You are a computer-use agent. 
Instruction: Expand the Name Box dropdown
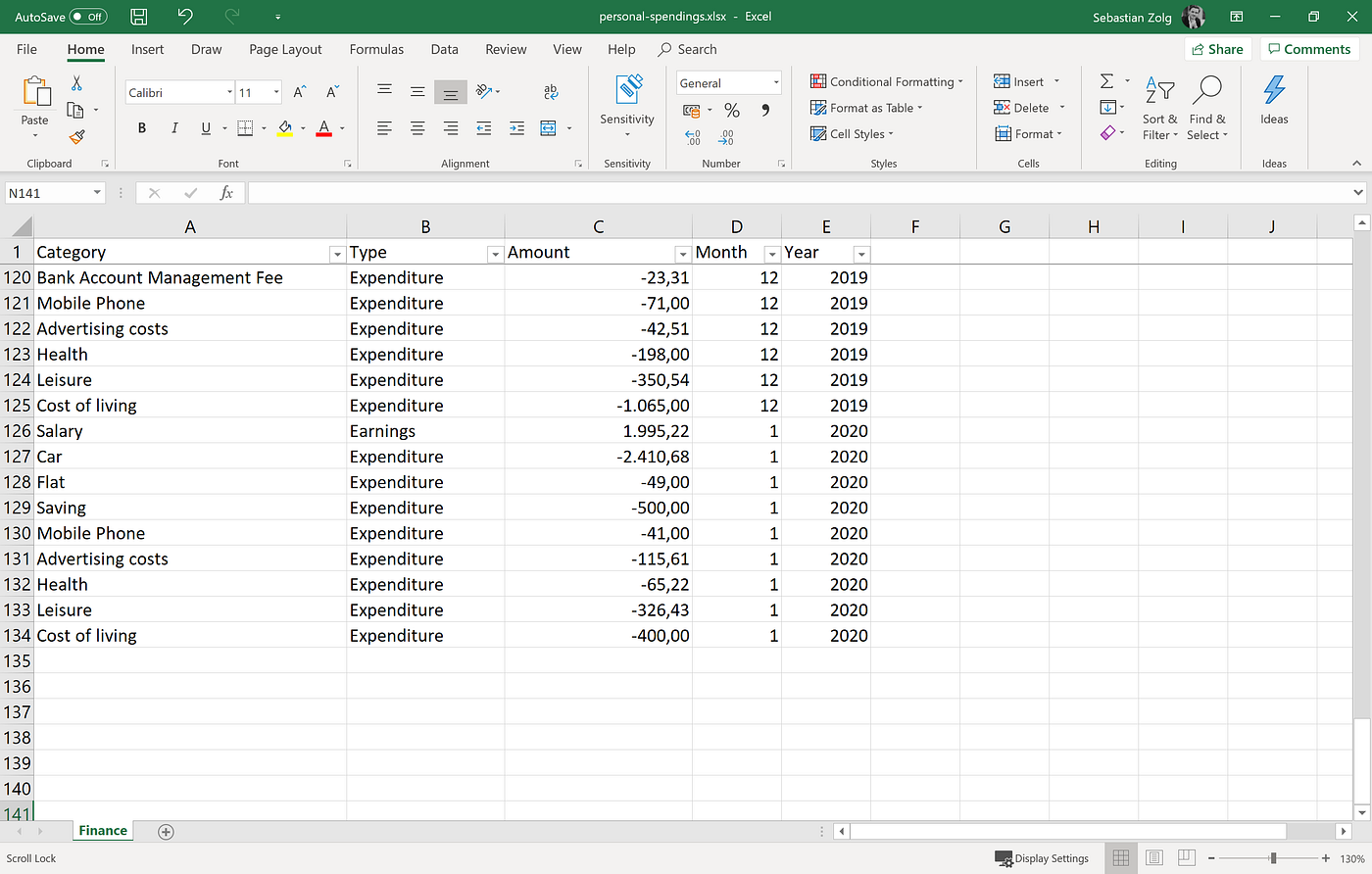[97, 193]
